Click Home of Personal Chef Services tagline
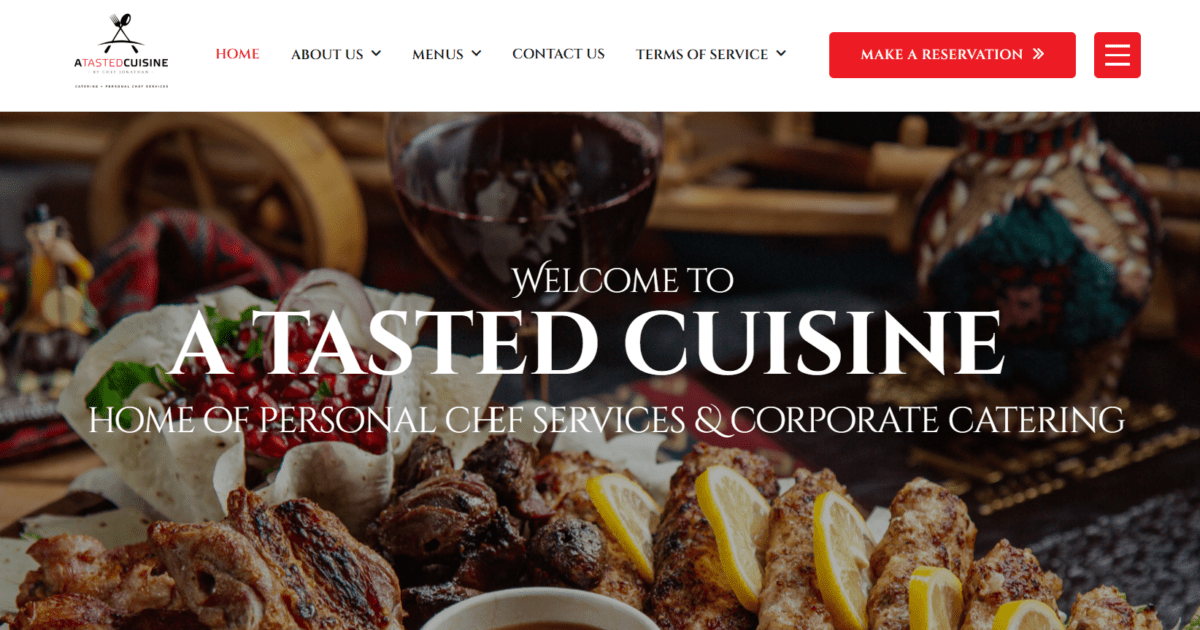1200x630 pixels. [606, 420]
